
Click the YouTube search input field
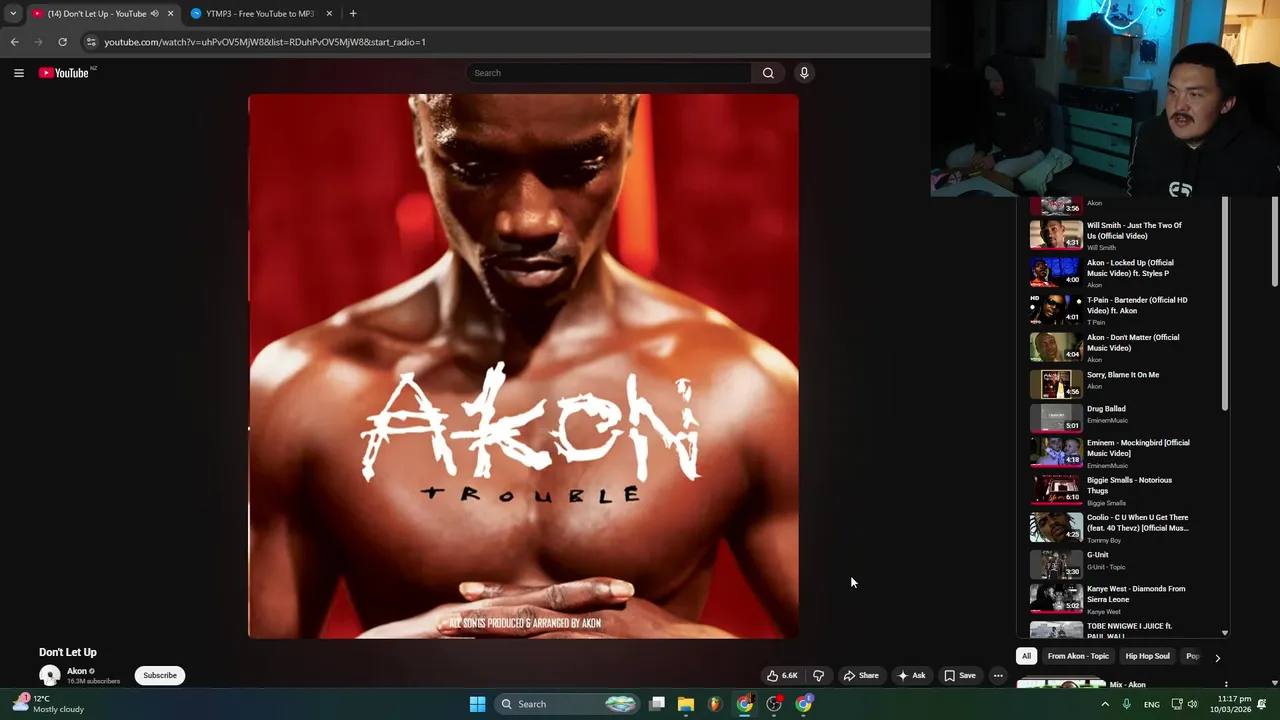coord(608,73)
